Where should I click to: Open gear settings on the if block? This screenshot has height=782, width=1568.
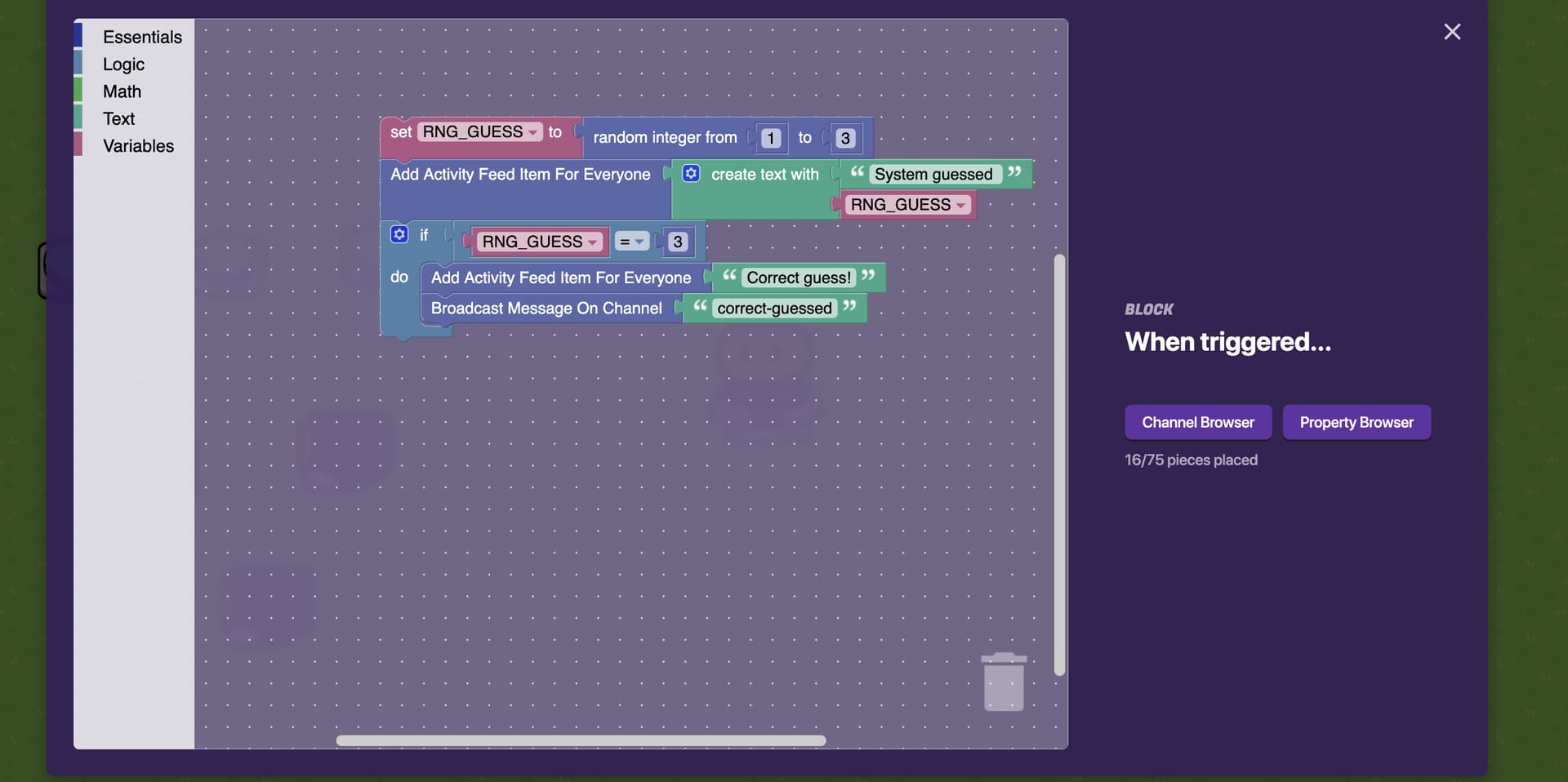(399, 234)
